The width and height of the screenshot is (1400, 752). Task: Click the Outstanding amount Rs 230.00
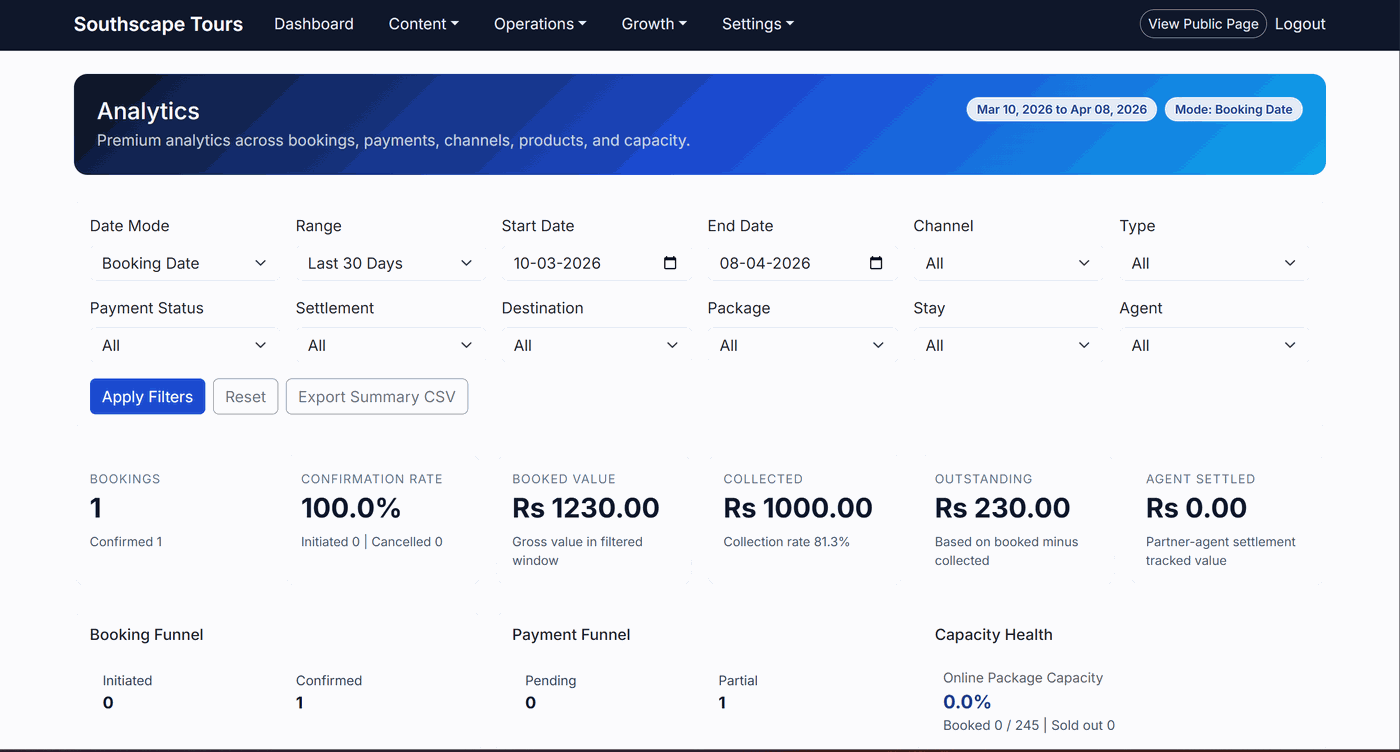pos(1003,508)
